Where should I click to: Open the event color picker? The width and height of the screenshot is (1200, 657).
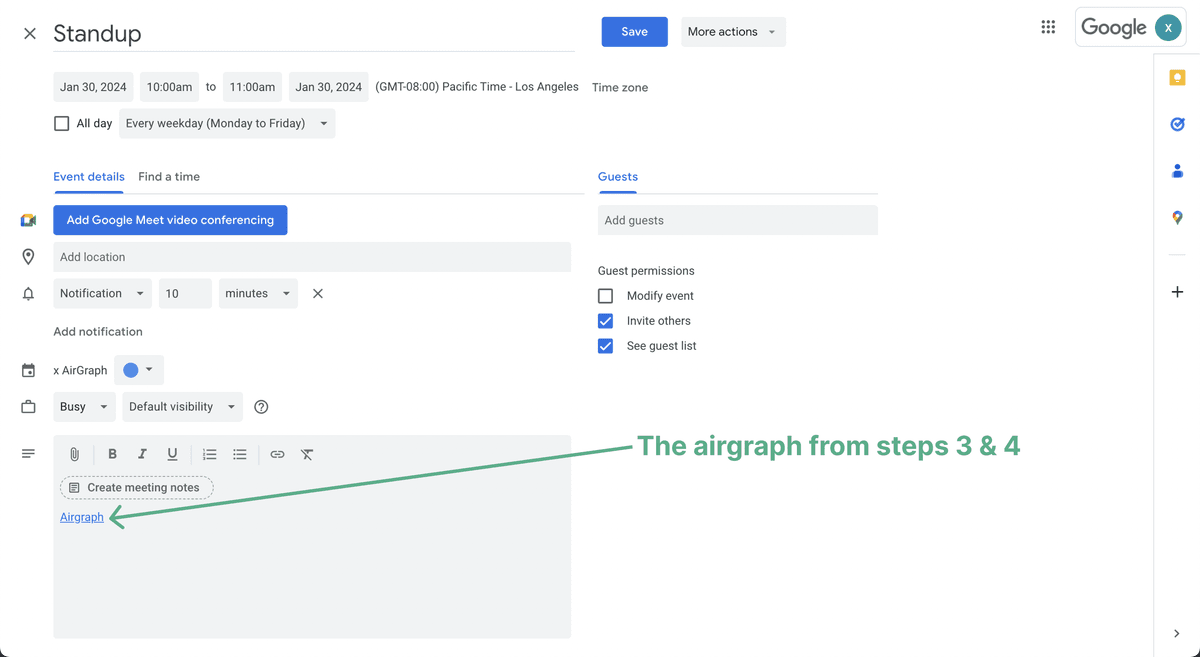coord(139,370)
